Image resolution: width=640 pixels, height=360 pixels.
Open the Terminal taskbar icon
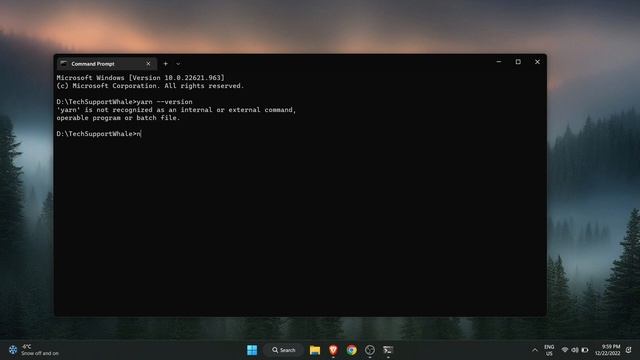(388, 350)
